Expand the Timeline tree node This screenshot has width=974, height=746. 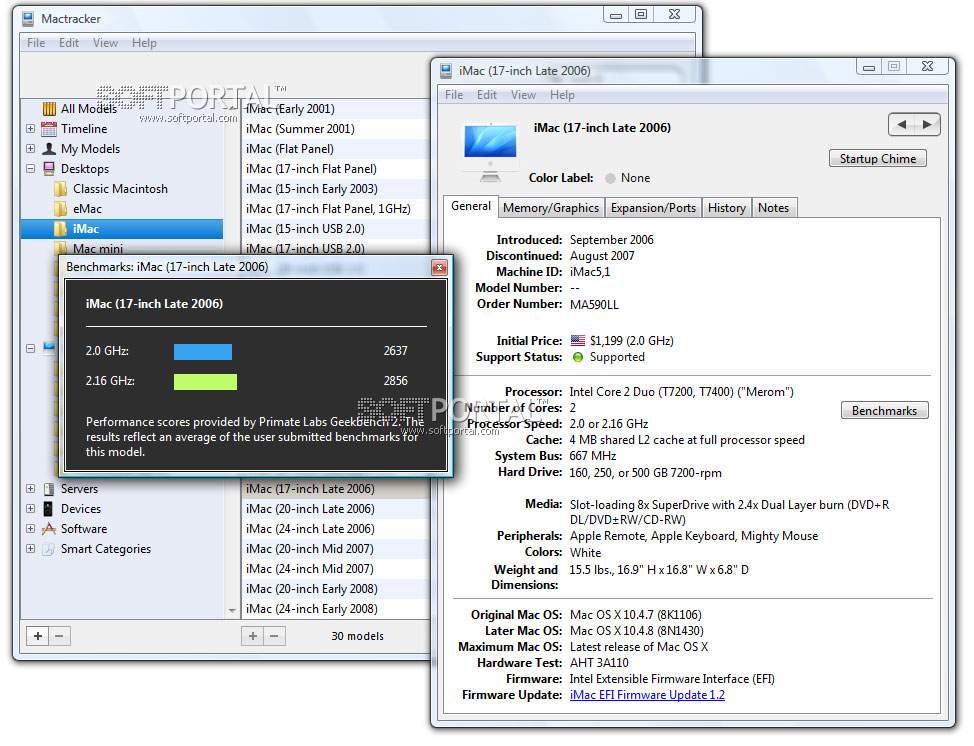[x=30, y=129]
